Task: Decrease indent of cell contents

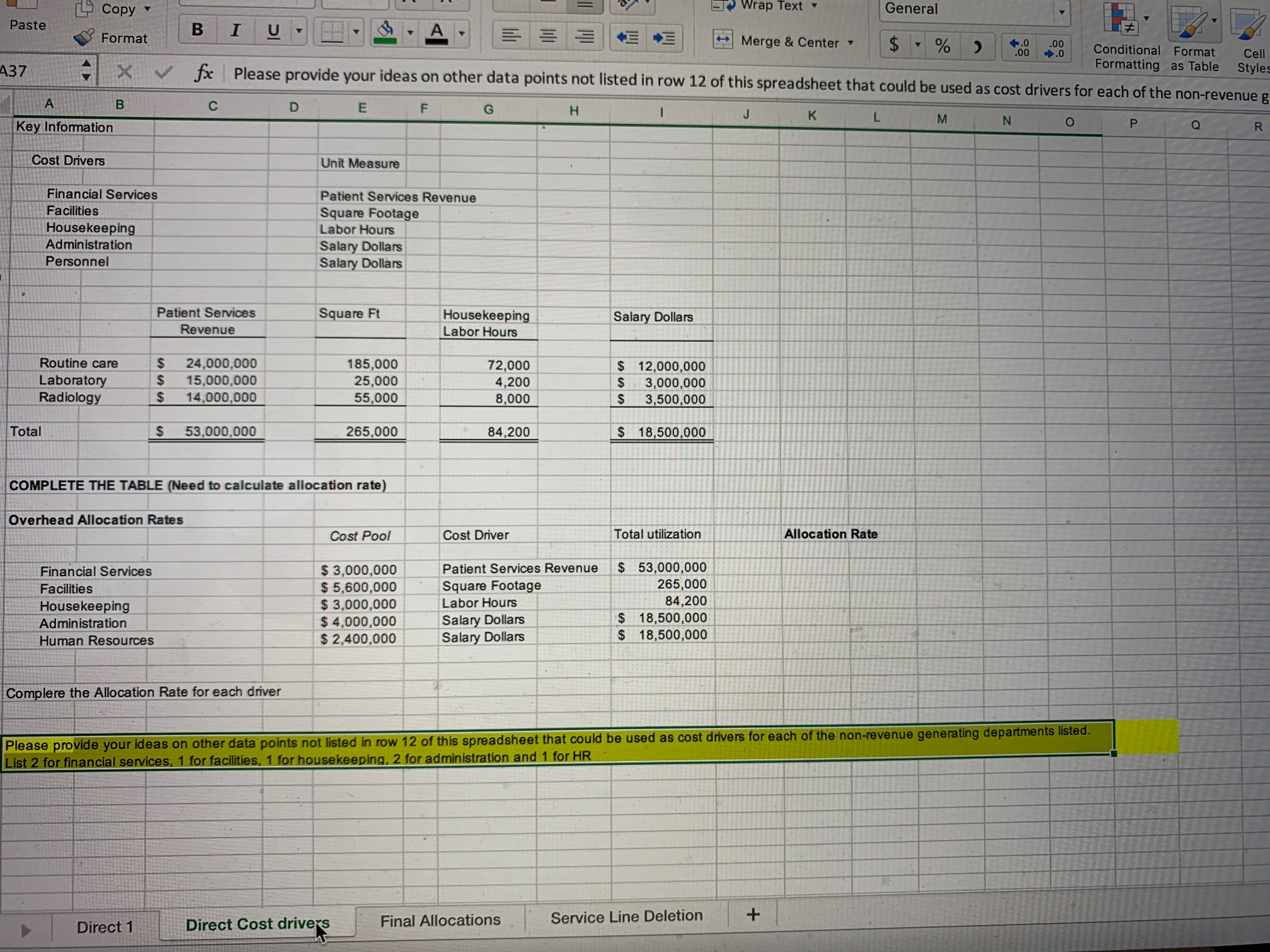Action: pyautogui.click(x=627, y=38)
